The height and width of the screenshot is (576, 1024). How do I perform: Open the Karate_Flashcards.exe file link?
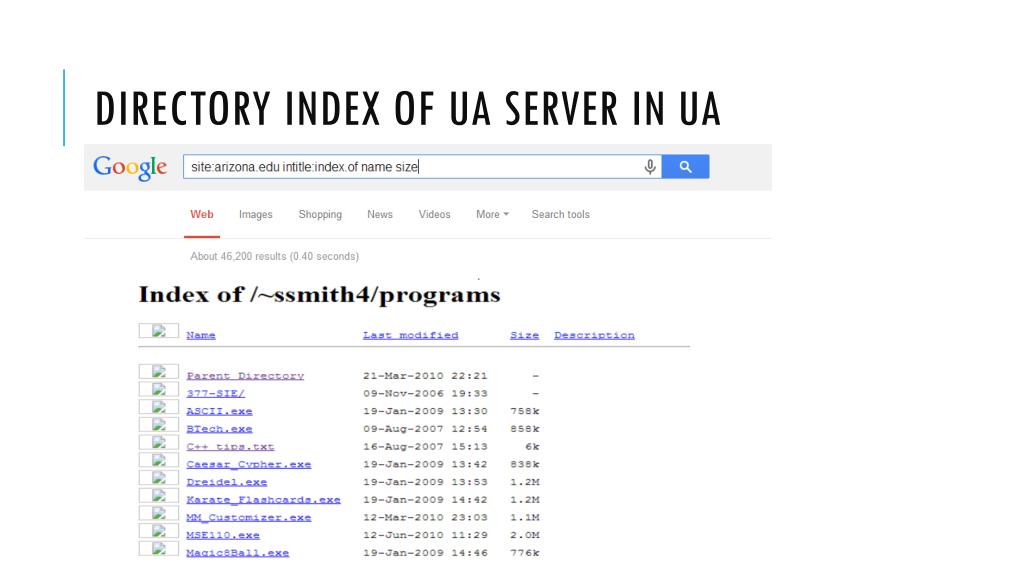(263, 500)
